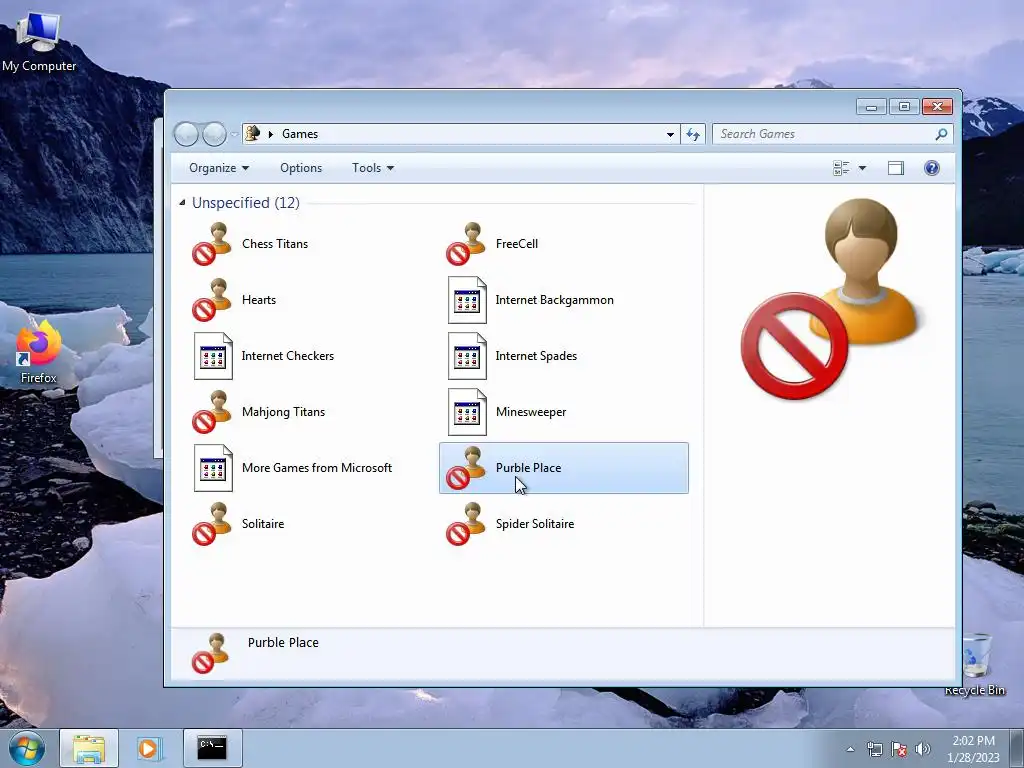Click the Action Center flag icon

pyautogui.click(x=899, y=749)
